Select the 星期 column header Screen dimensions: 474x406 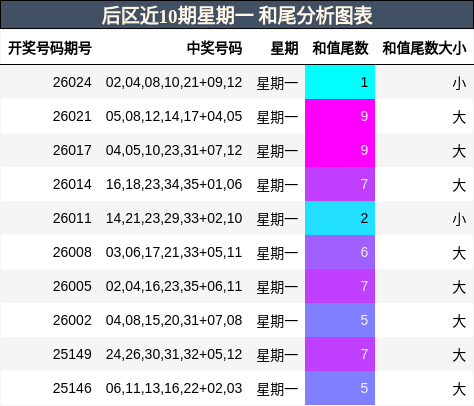click(x=284, y=48)
